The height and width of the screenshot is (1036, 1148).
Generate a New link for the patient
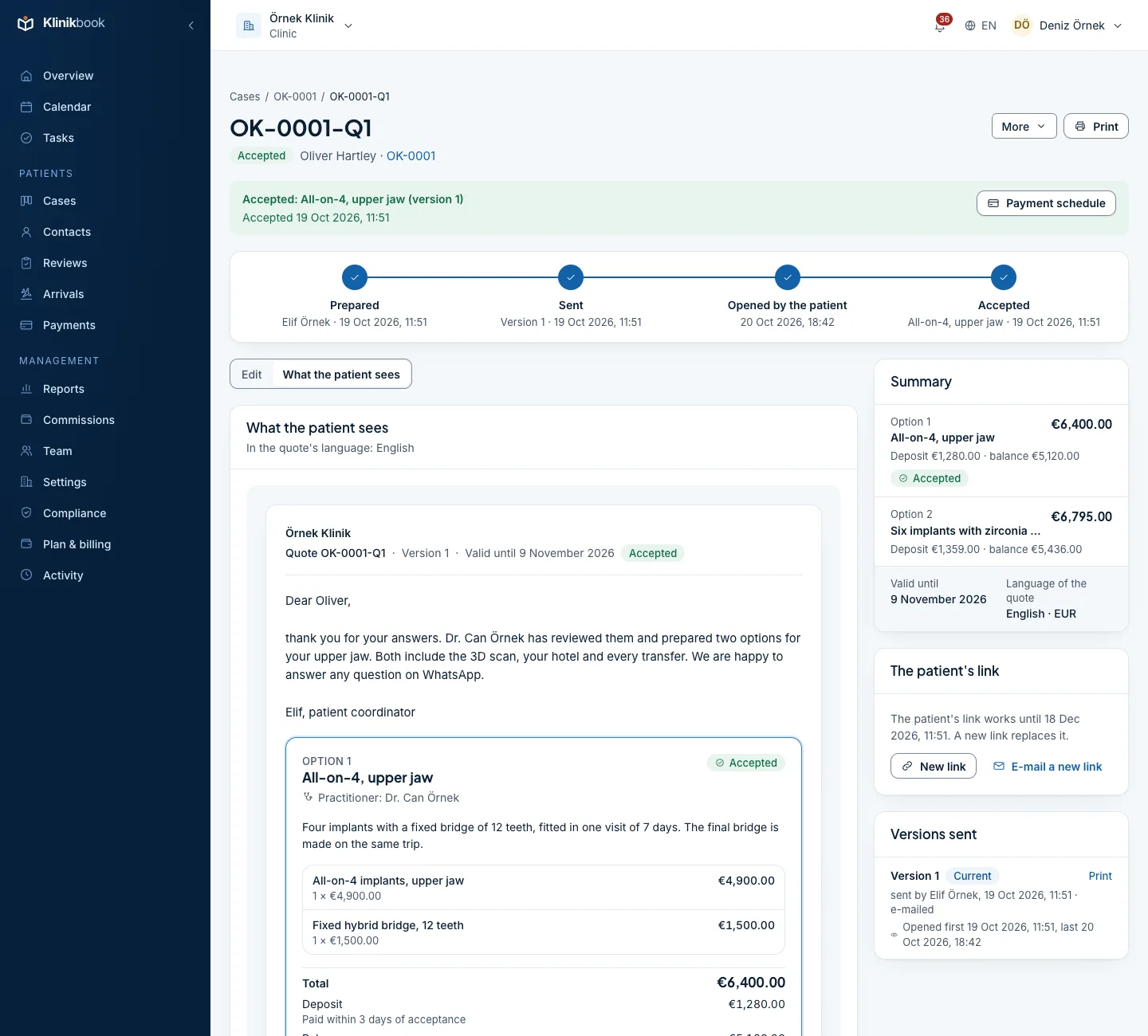(934, 766)
